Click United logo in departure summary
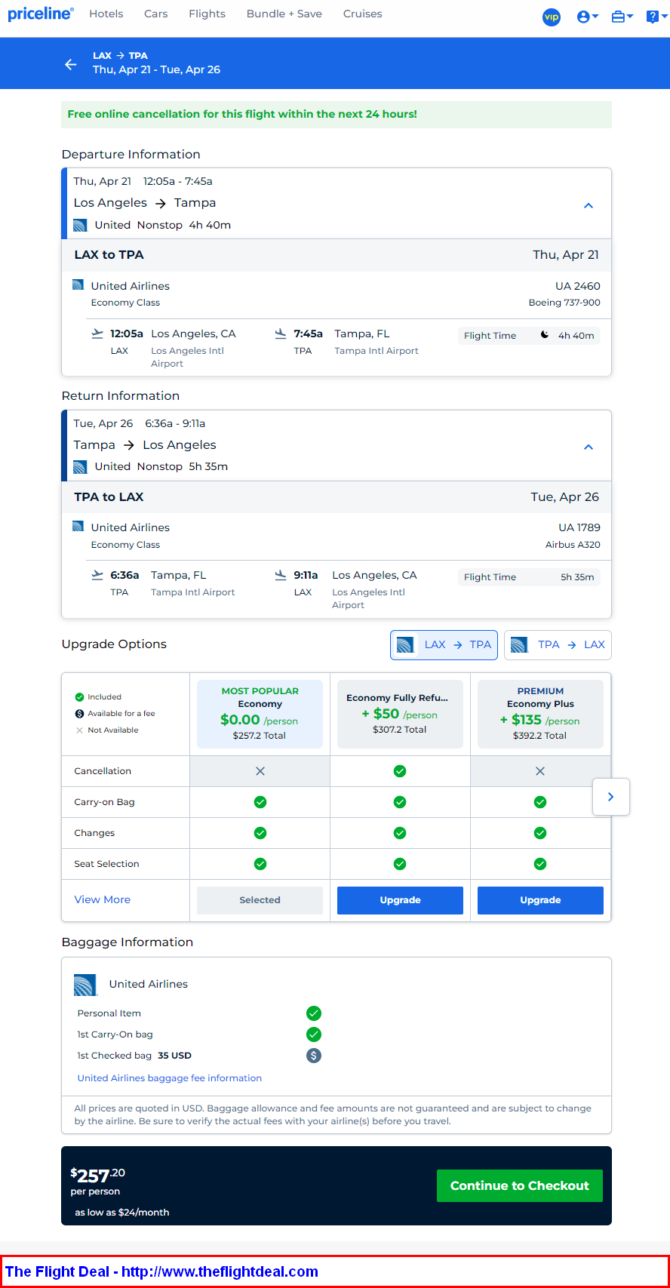 point(80,225)
